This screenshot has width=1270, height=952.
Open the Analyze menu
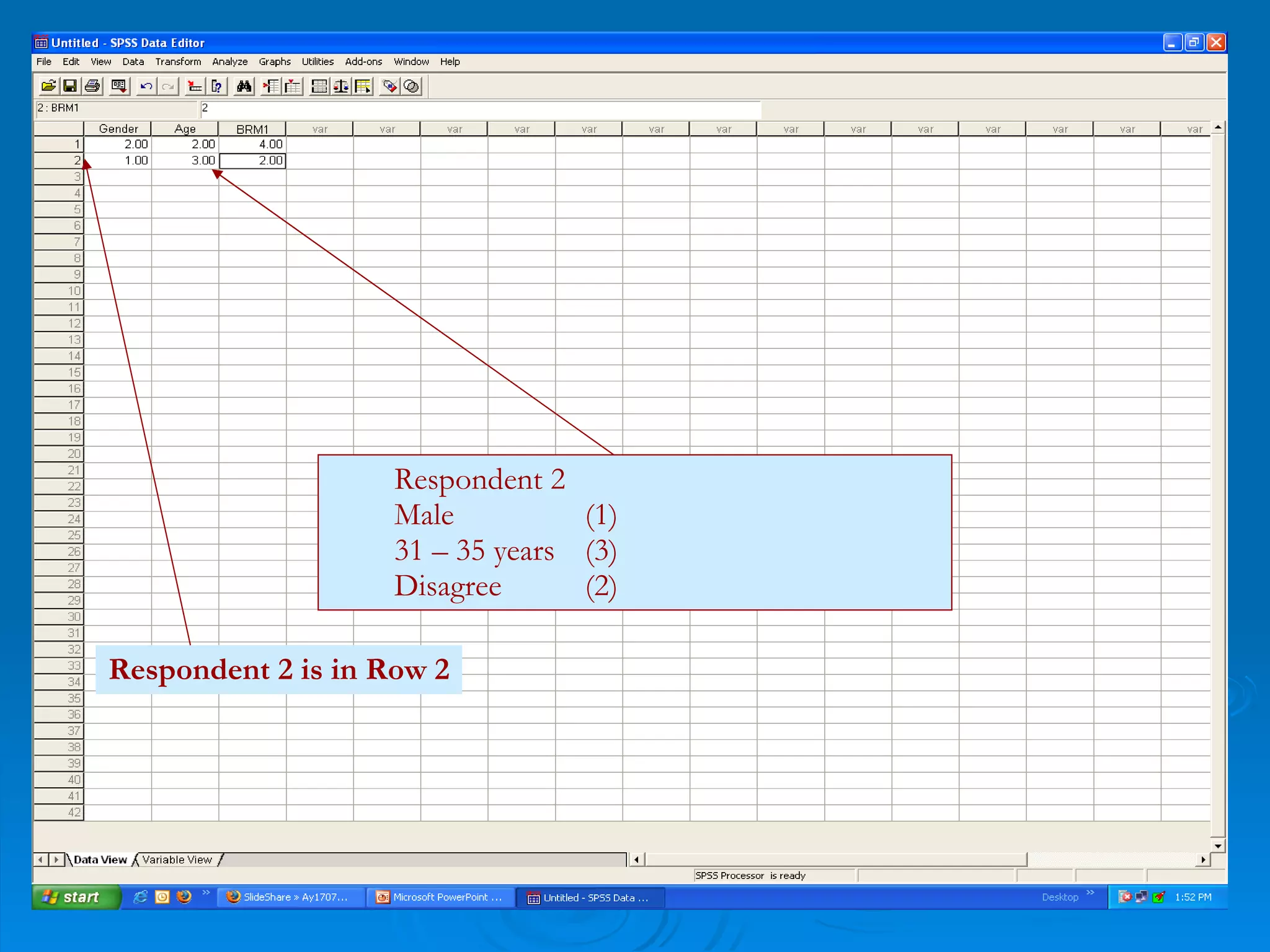229,61
